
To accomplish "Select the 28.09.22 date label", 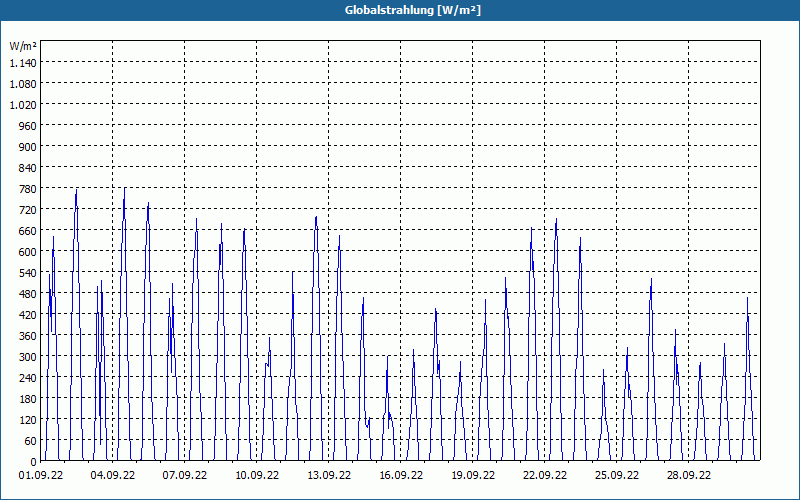I will point(689,476).
